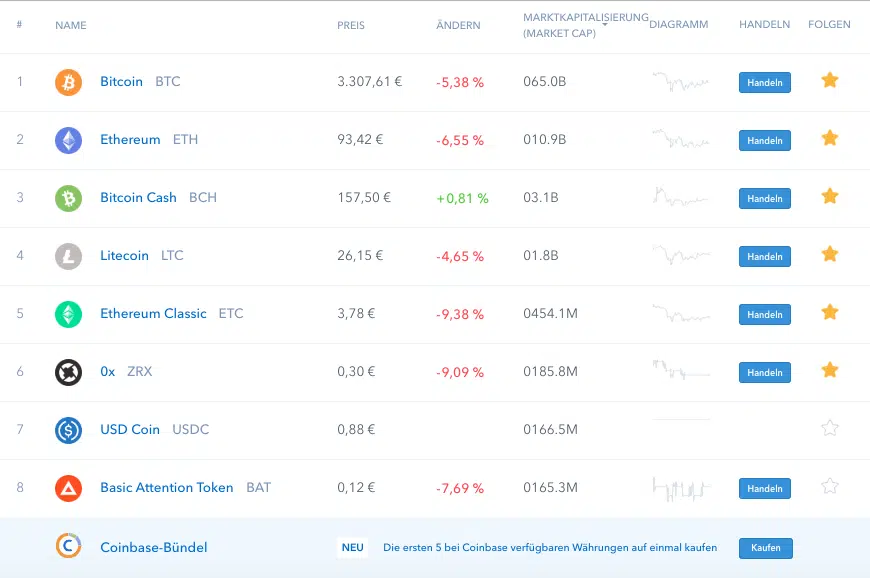Click the green Ethereum Classic logo

(x=68, y=314)
